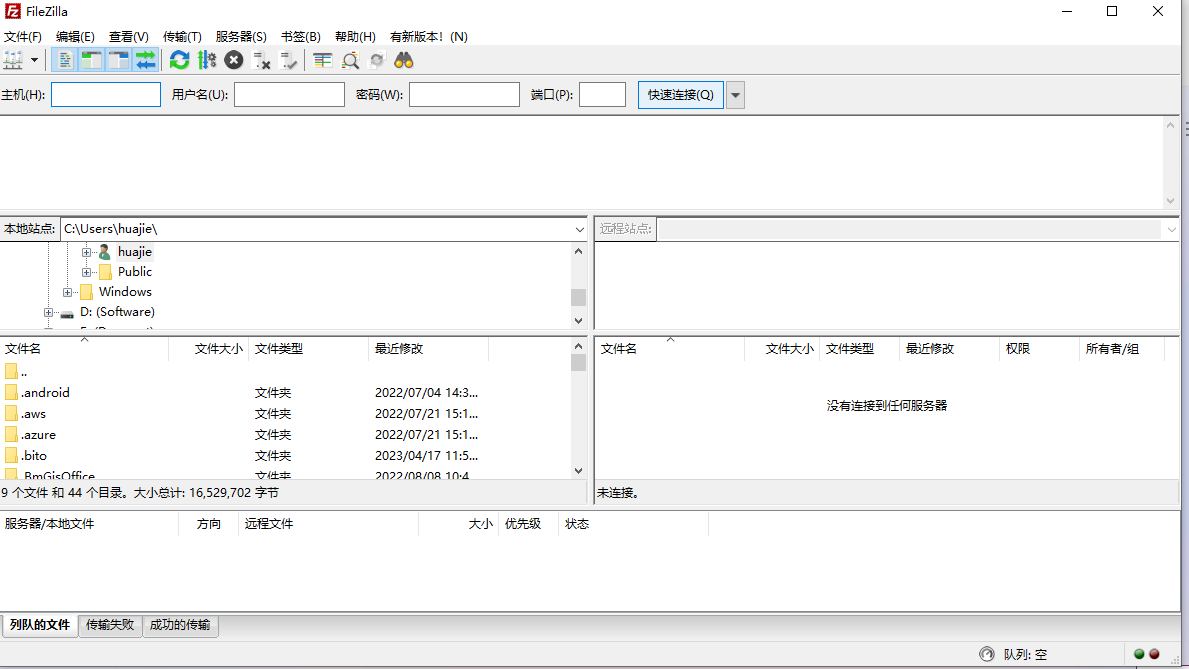The image size is (1189, 669).
Task: Click the cancel current operation icon
Action: (x=233, y=60)
